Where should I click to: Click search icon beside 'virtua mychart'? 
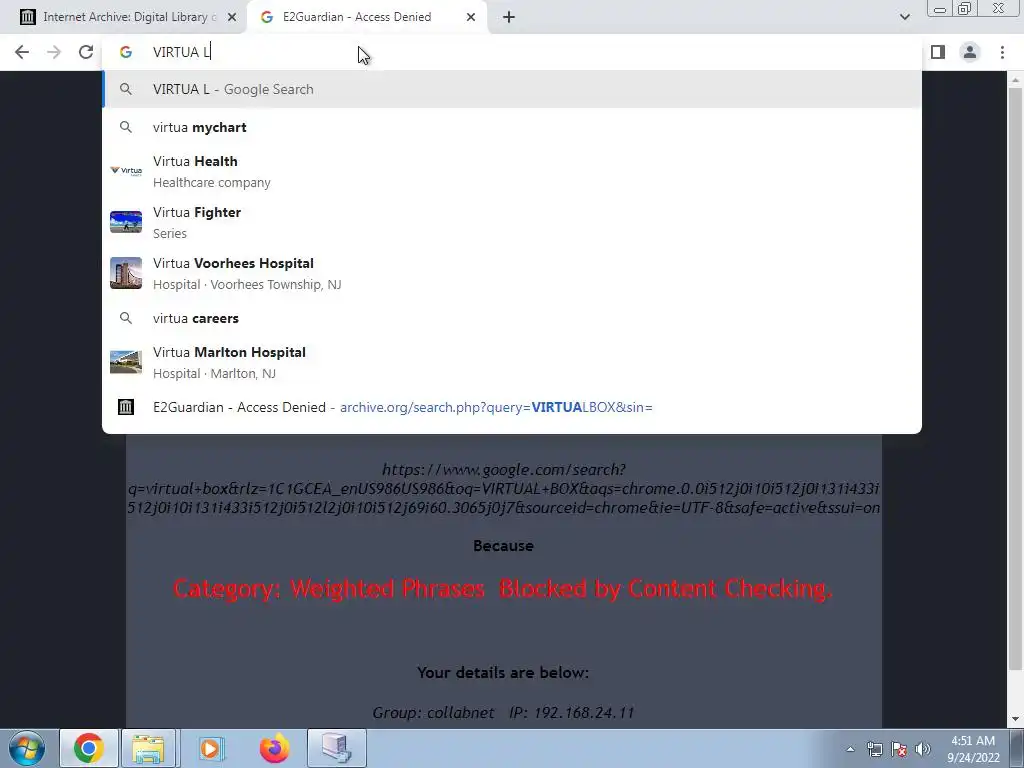click(126, 127)
